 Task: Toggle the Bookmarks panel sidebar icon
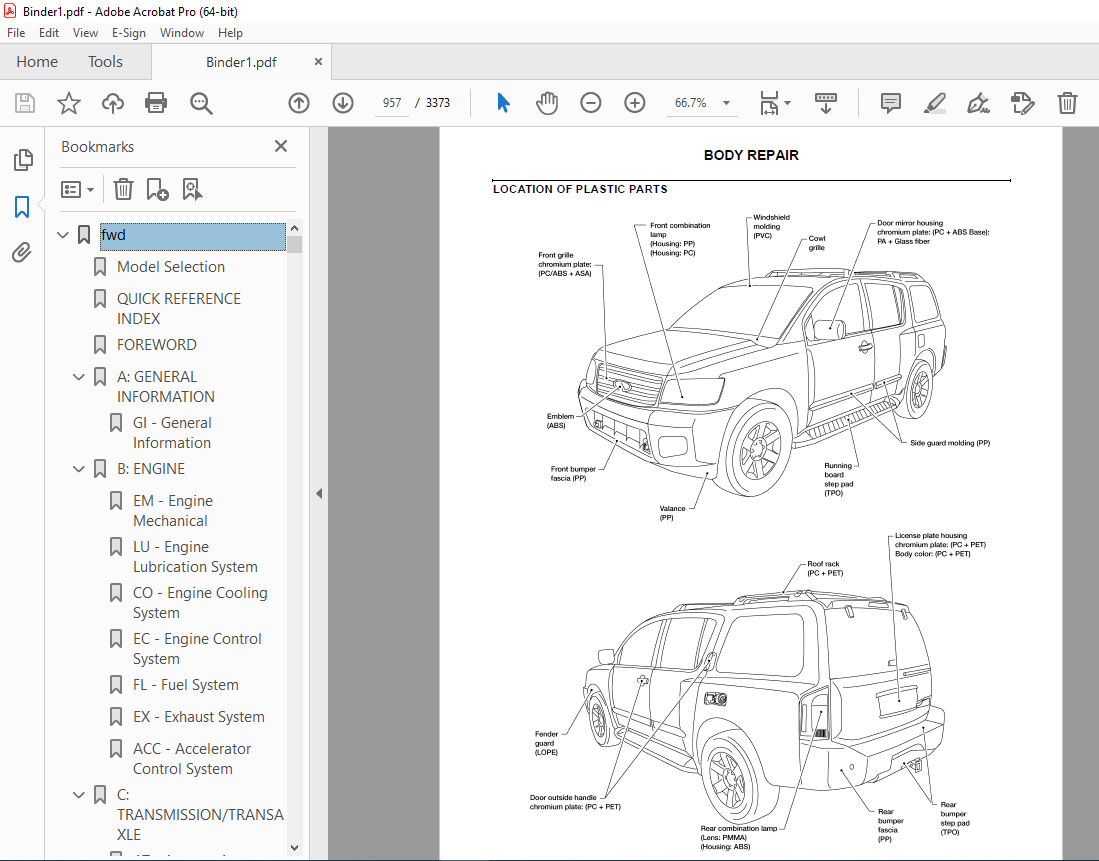click(x=22, y=207)
